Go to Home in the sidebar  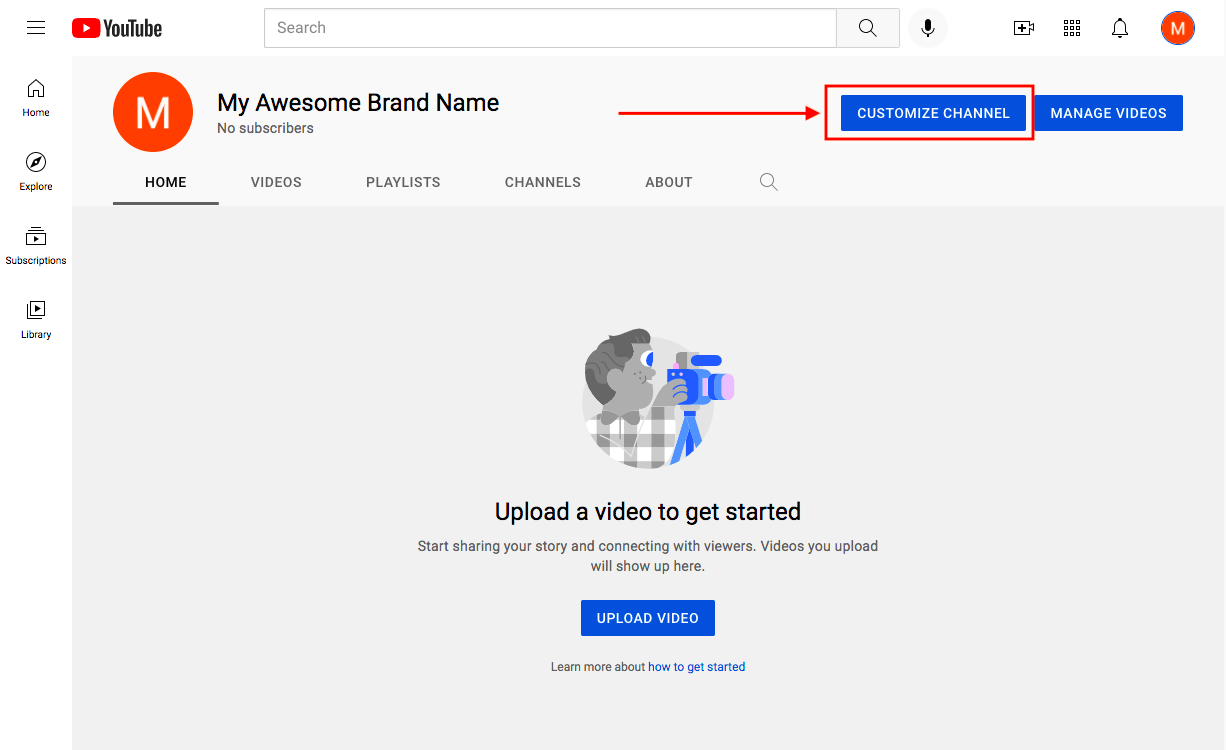(x=36, y=98)
